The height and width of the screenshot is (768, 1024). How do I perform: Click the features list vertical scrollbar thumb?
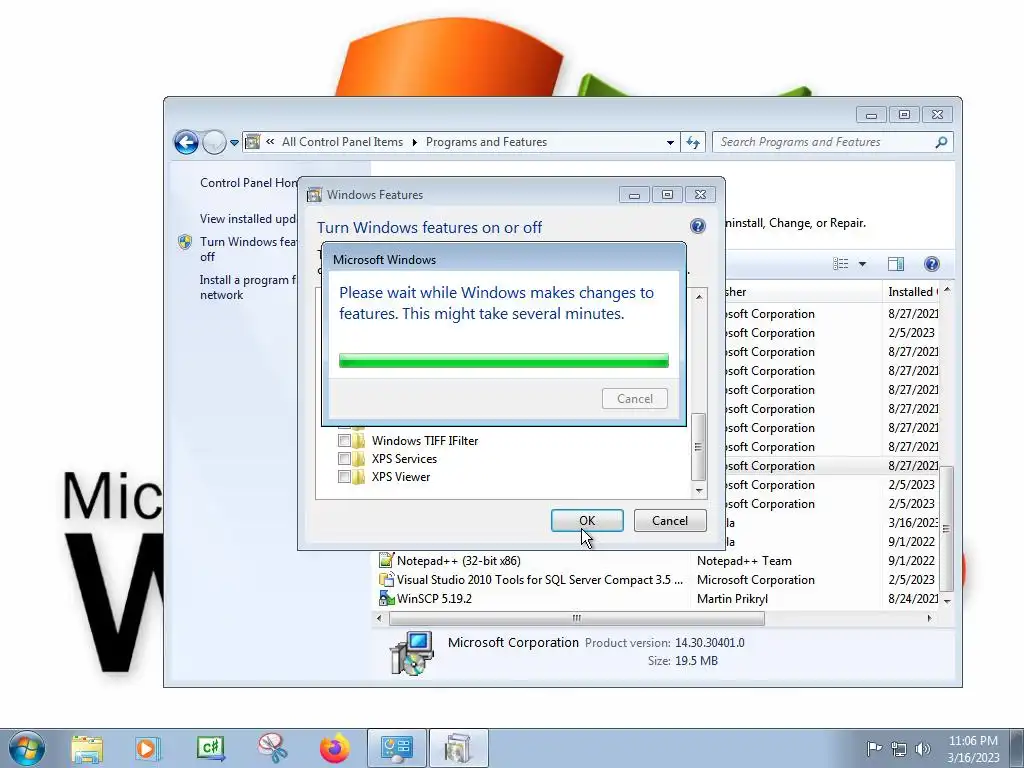698,447
